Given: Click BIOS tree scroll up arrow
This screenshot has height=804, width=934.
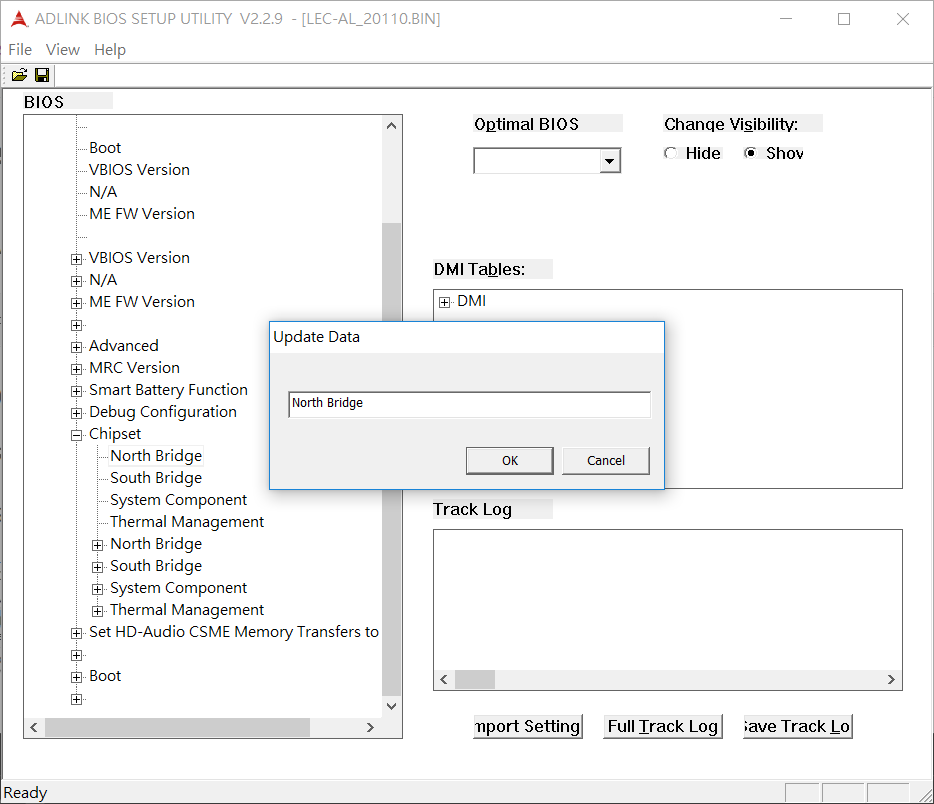Looking at the screenshot, I should tap(391, 126).
